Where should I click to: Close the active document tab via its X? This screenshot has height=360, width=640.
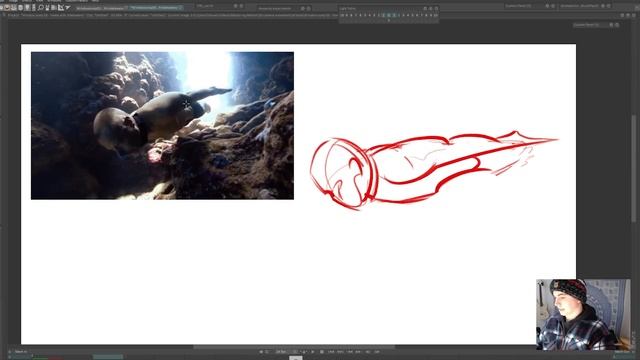pos(180,7)
